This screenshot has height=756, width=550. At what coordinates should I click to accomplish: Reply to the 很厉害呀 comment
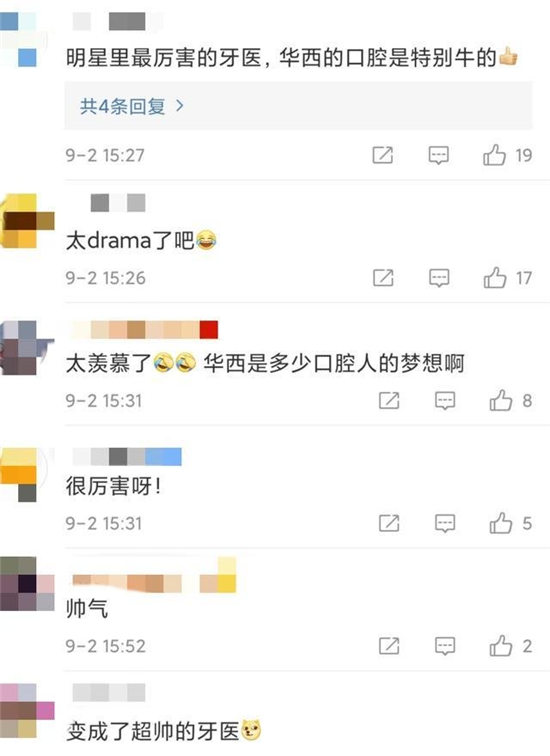click(445, 524)
